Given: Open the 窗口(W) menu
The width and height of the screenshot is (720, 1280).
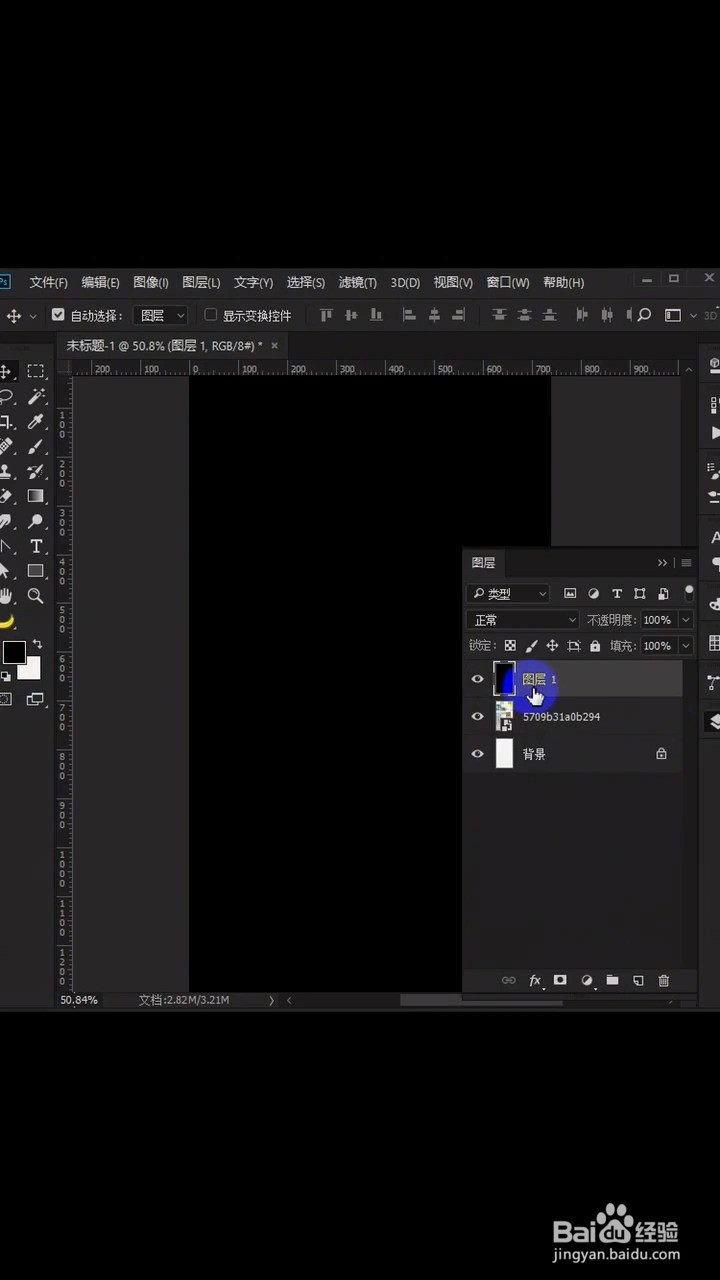Looking at the screenshot, I should click(x=508, y=283).
